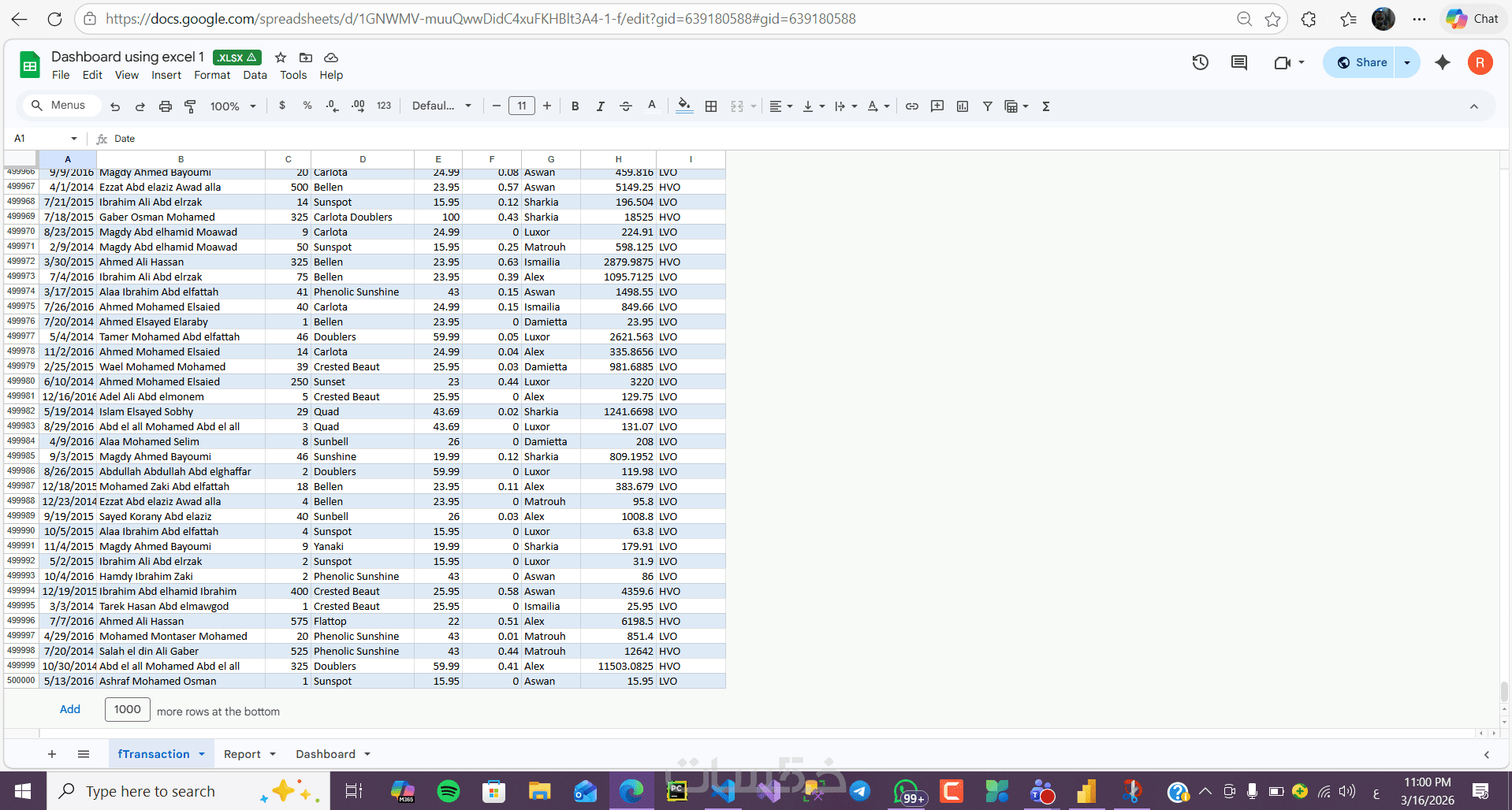This screenshot has height=810, width=1512.
Task: Open the Borders tool
Action: click(x=711, y=106)
